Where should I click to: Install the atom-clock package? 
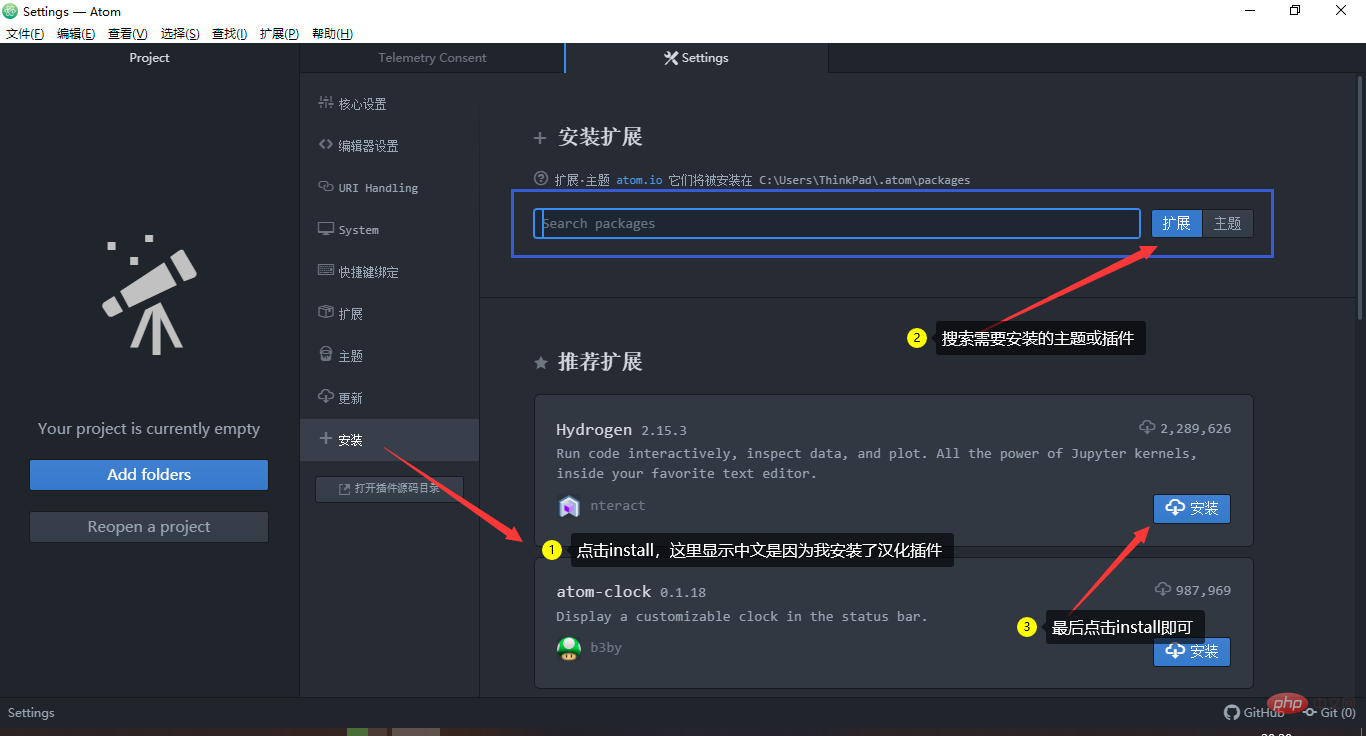point(1192,652)
